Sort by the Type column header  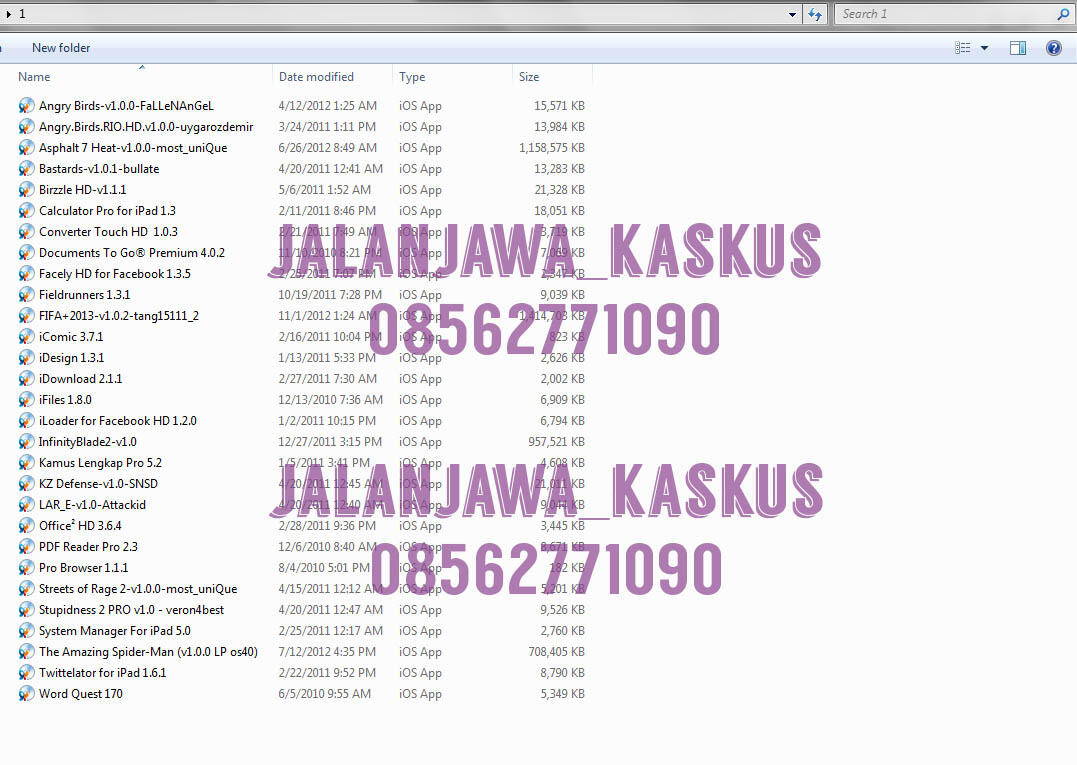coord(412,77)
